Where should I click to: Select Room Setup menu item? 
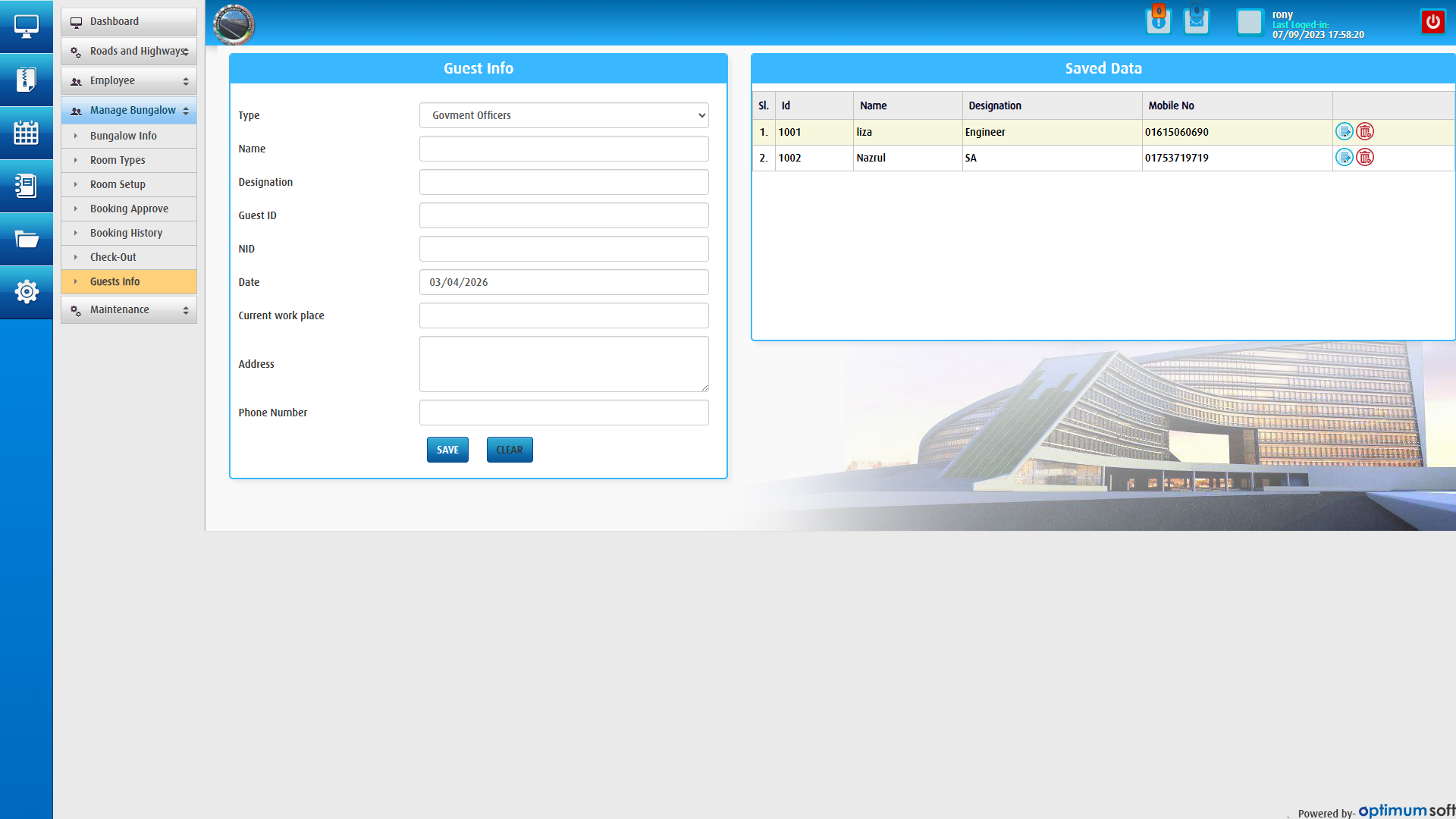118,184
